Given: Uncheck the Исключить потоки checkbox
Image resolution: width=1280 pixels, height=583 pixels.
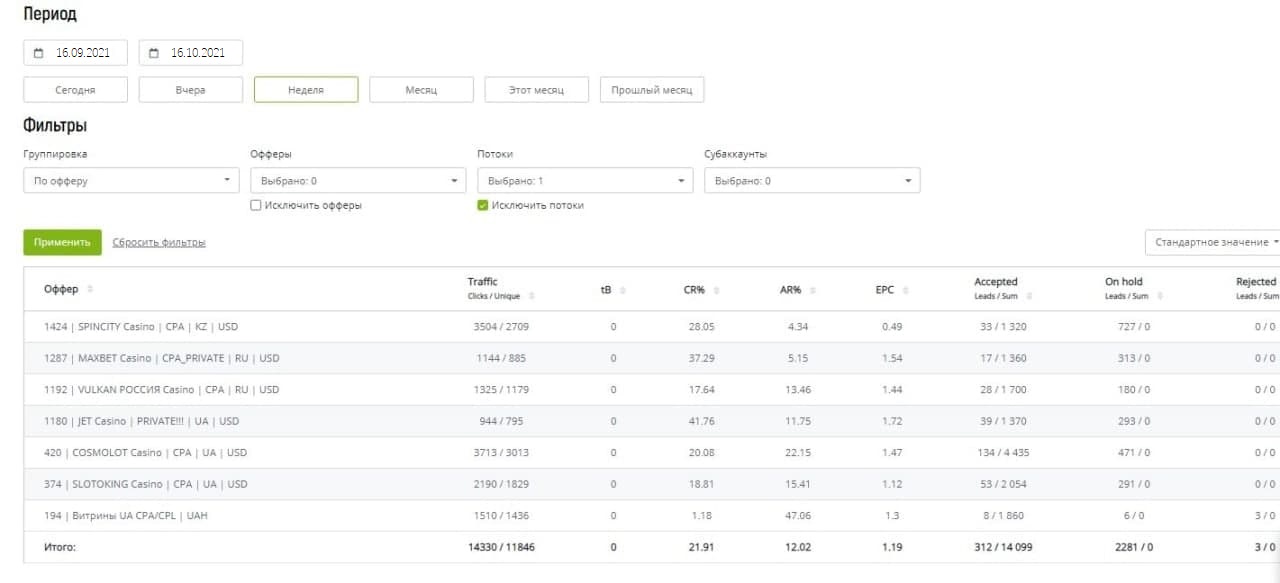Looking at the screenshot, I should click(483, 205).
